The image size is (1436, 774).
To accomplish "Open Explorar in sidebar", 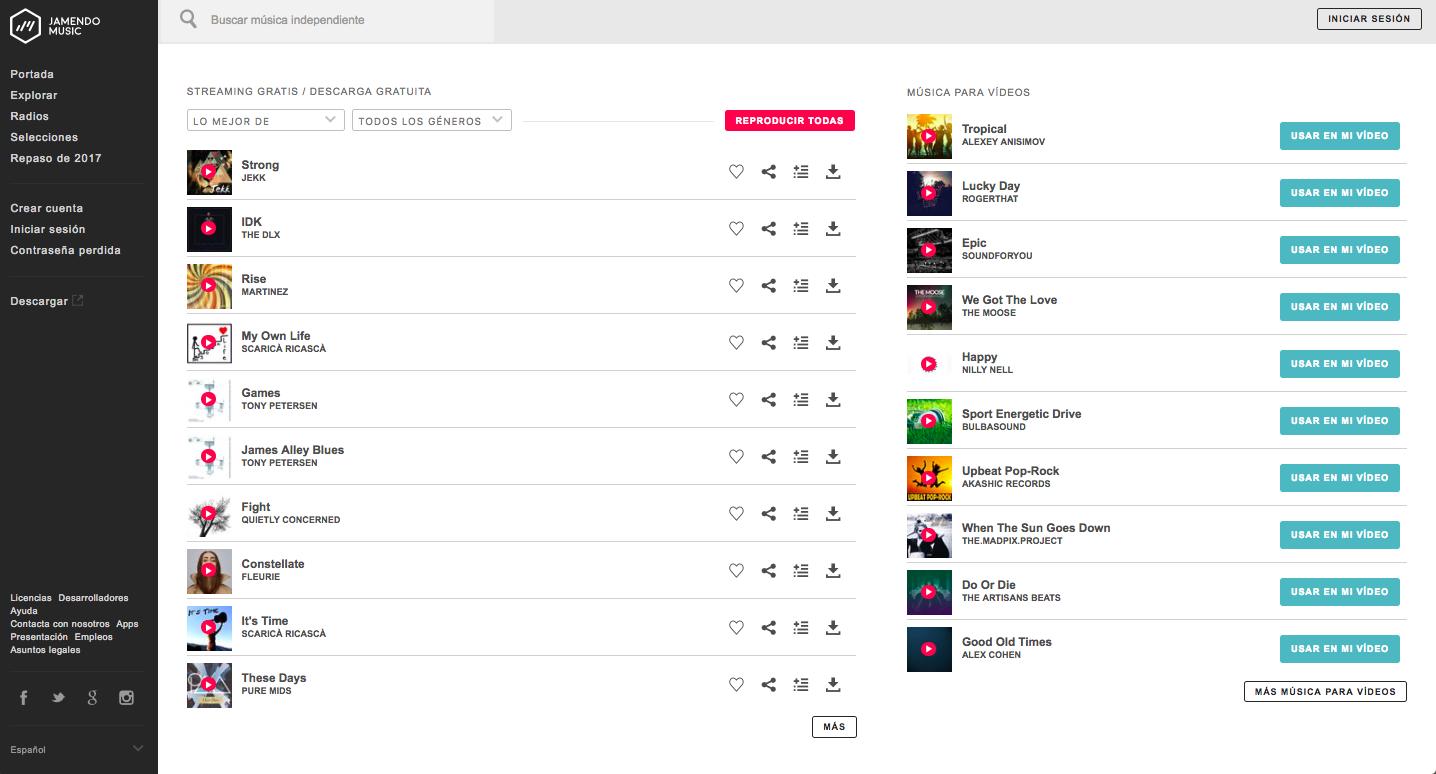I will [x=34, y=95].
